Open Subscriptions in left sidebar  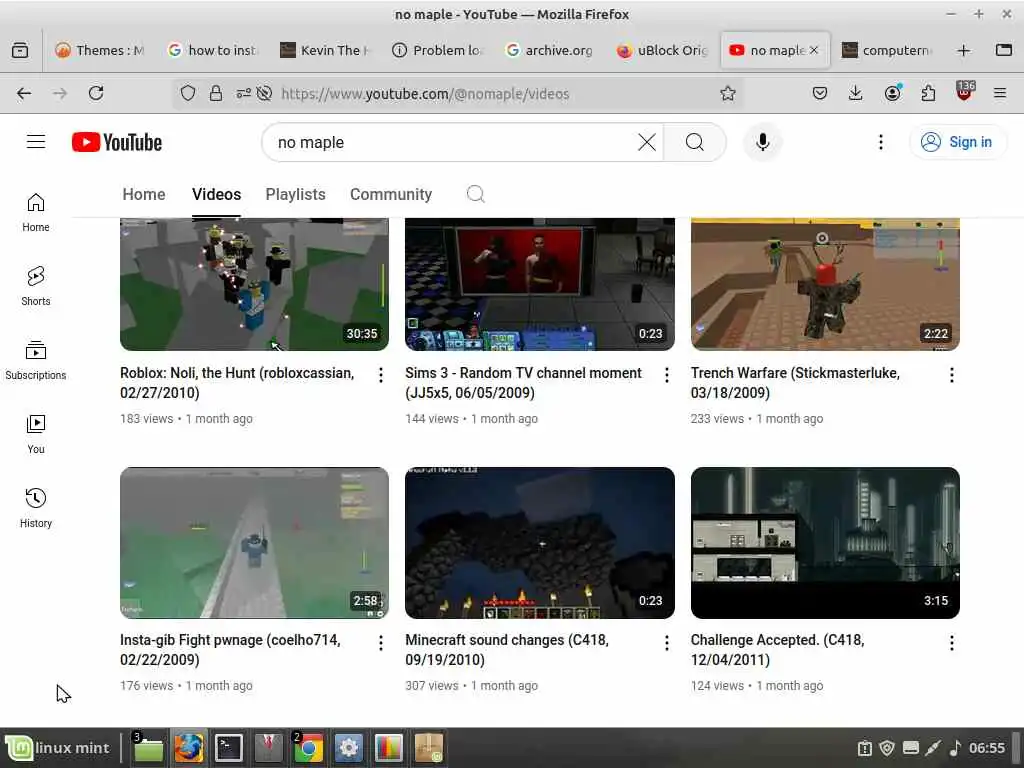tap(36, 360)
